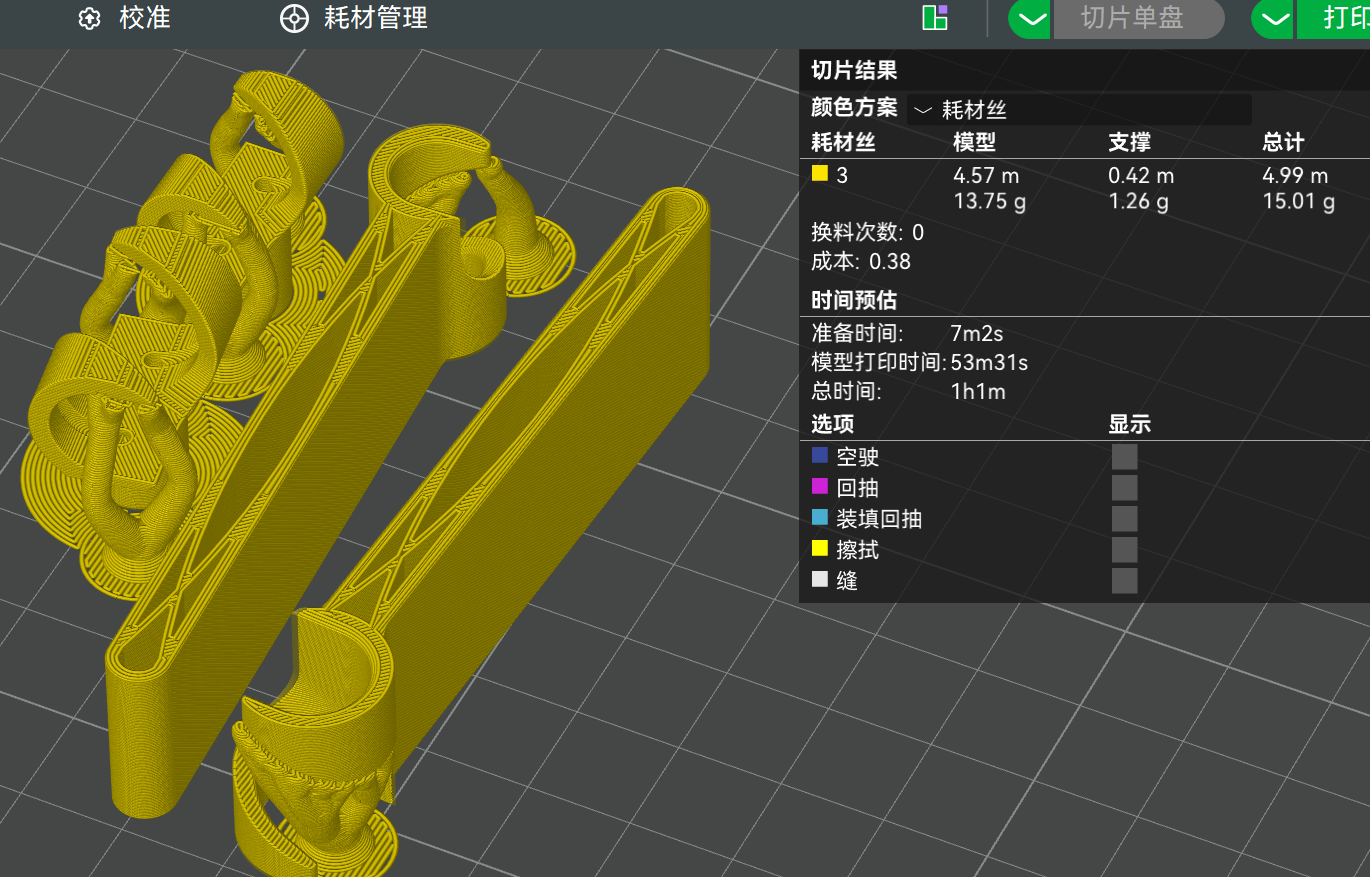Click the green plate layout icon
The height and width of the screenshot is (877, 1370).
point(935,17)
